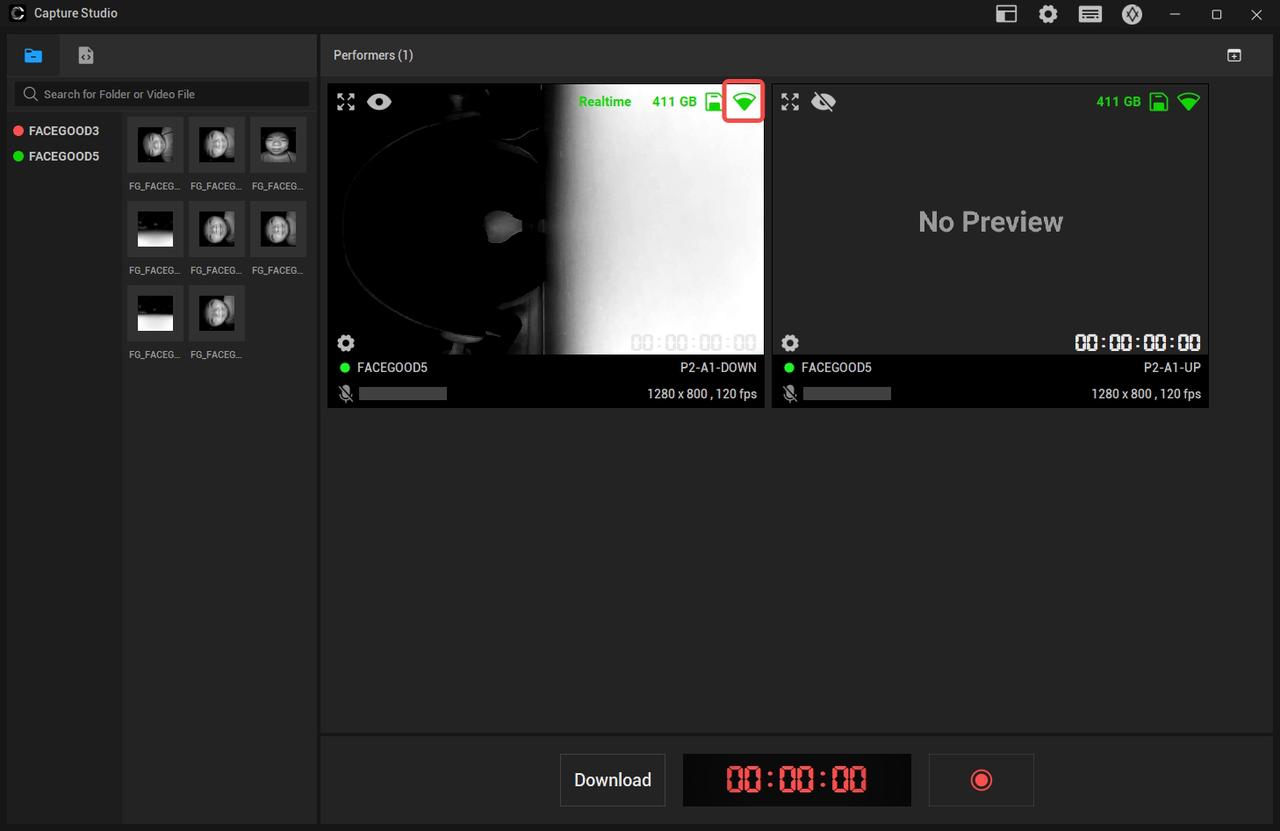
Task: Unmute the microphone on P2-A1-DOWN
Action: point(346,394)
